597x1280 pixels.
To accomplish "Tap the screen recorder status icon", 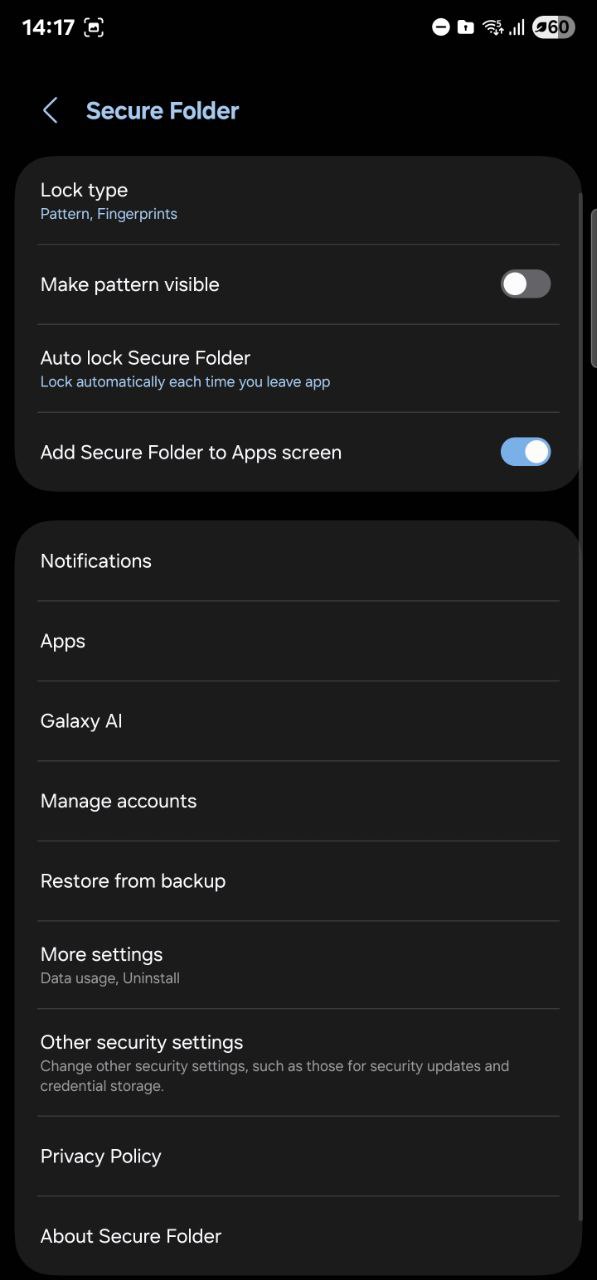I will click(93, 28).
